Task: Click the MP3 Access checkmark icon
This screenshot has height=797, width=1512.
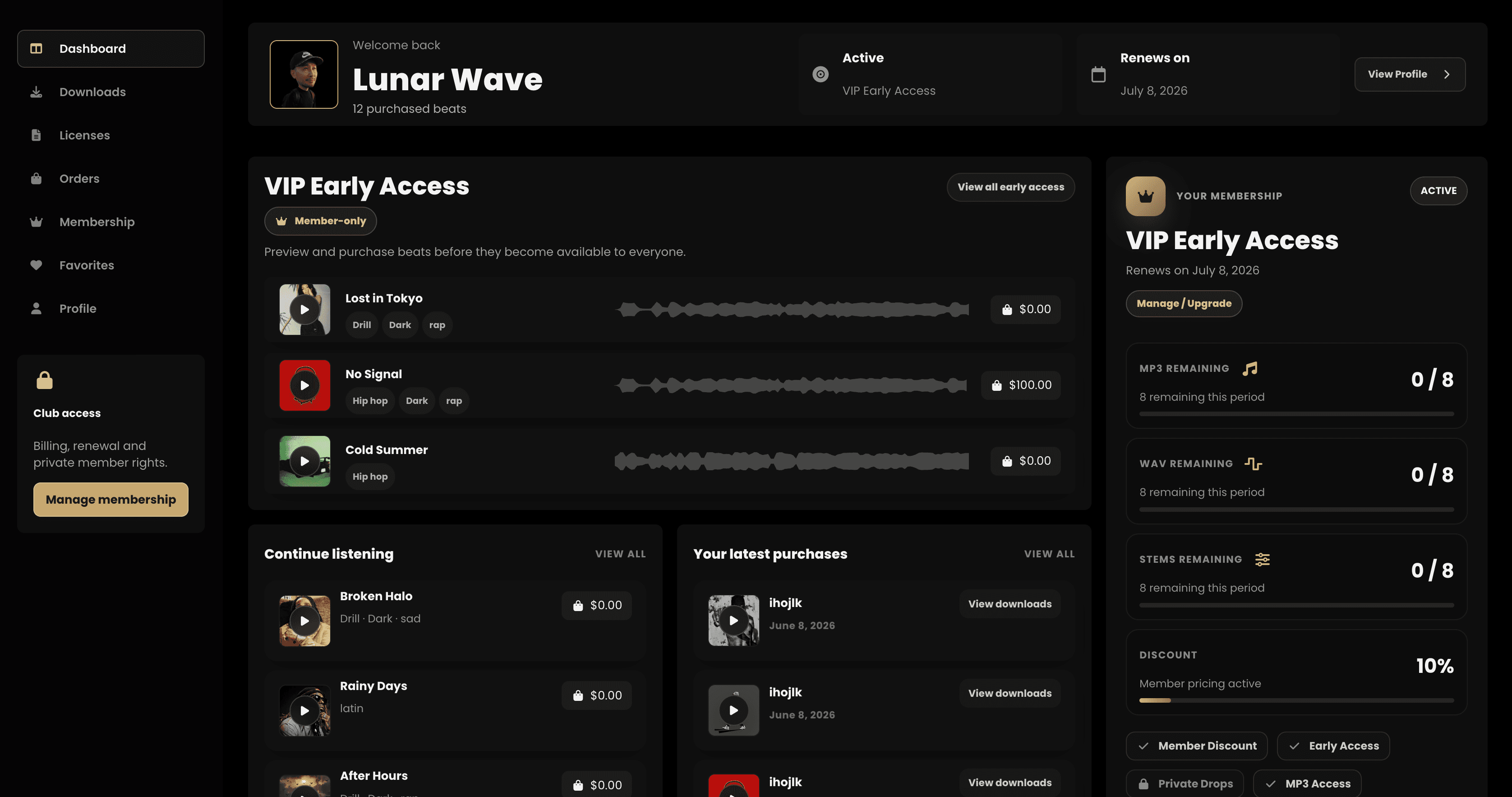Action: click(1271, 783)
